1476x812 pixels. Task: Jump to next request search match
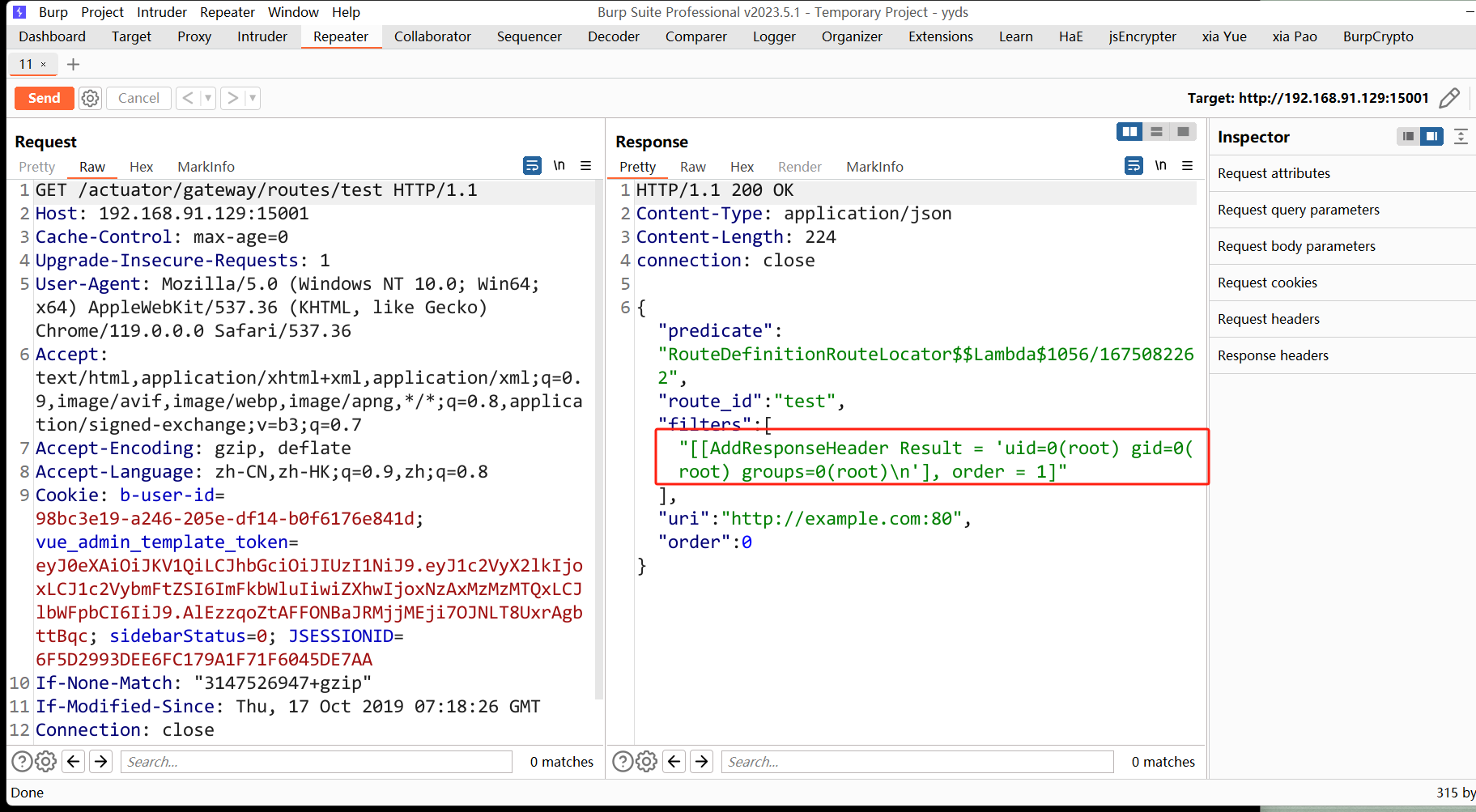click(100, 761)
